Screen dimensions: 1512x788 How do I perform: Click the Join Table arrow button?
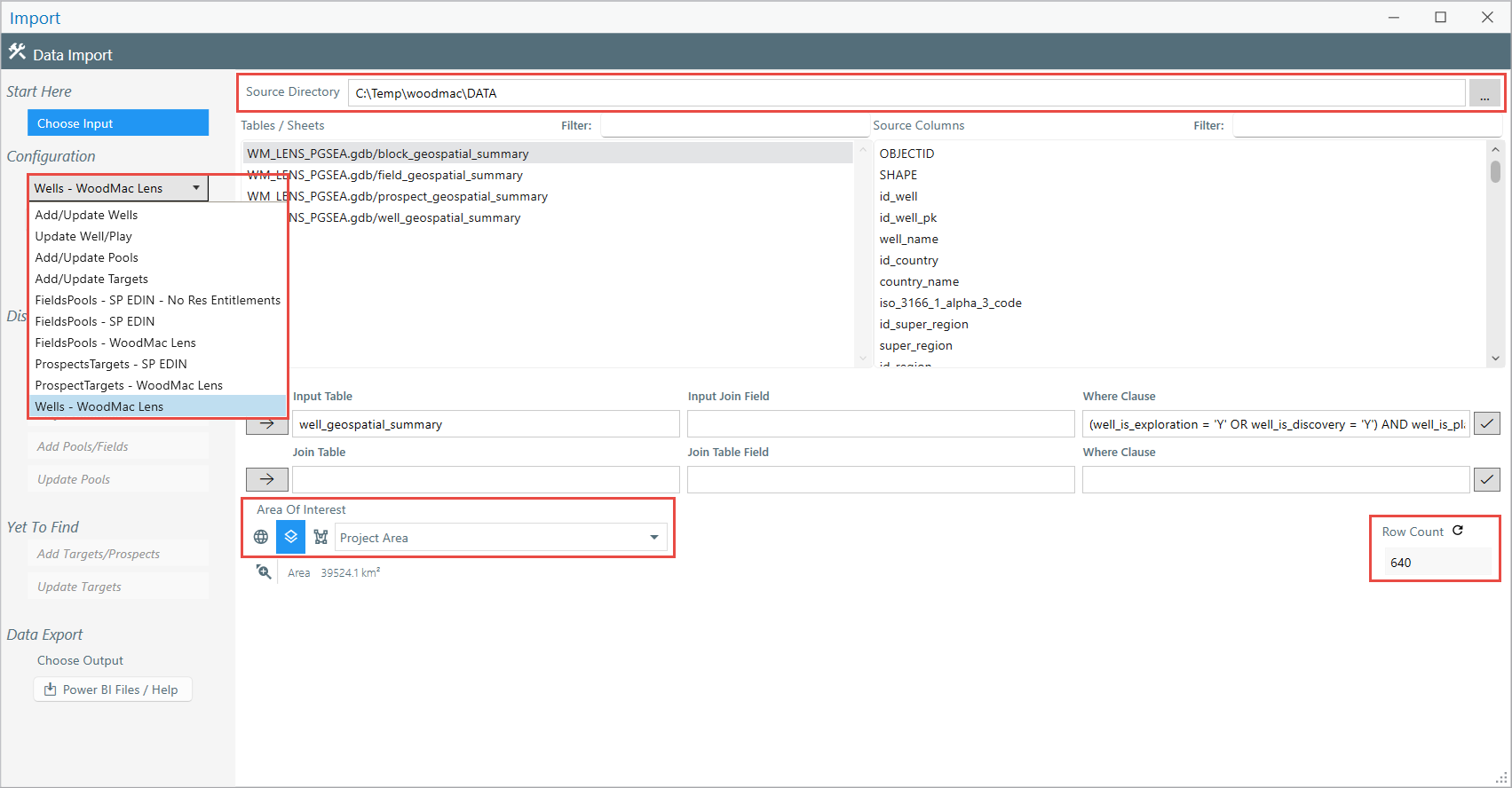[267, 480]
